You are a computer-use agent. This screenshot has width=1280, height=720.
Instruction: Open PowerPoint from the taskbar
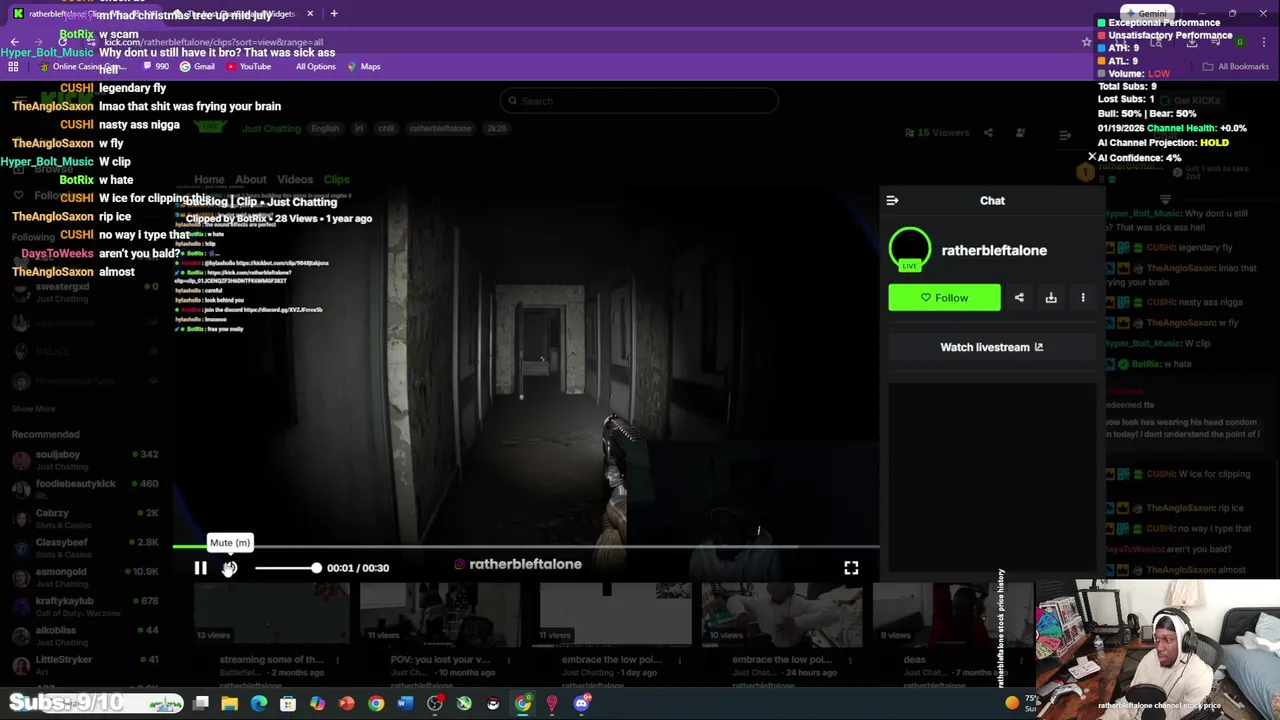pos(346,704)
